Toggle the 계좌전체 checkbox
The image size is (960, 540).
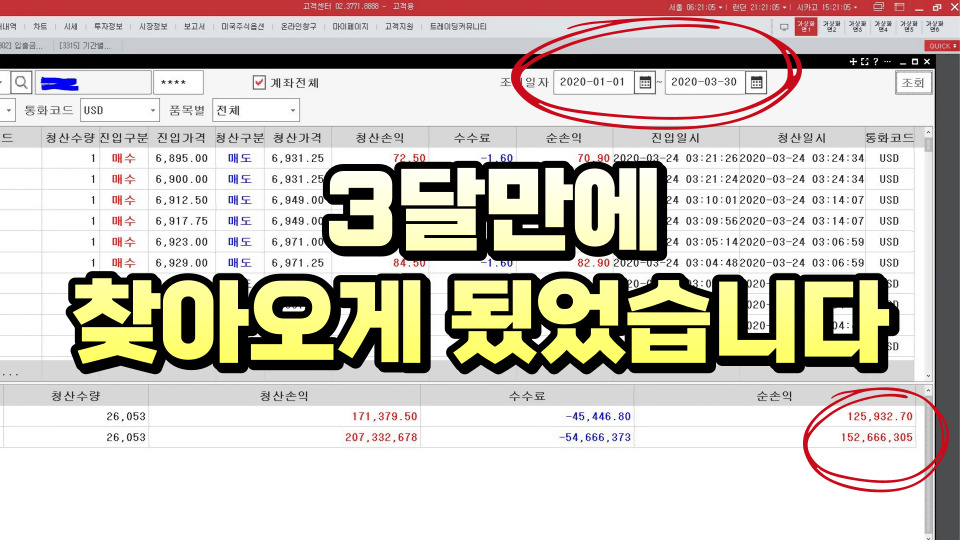259,82
